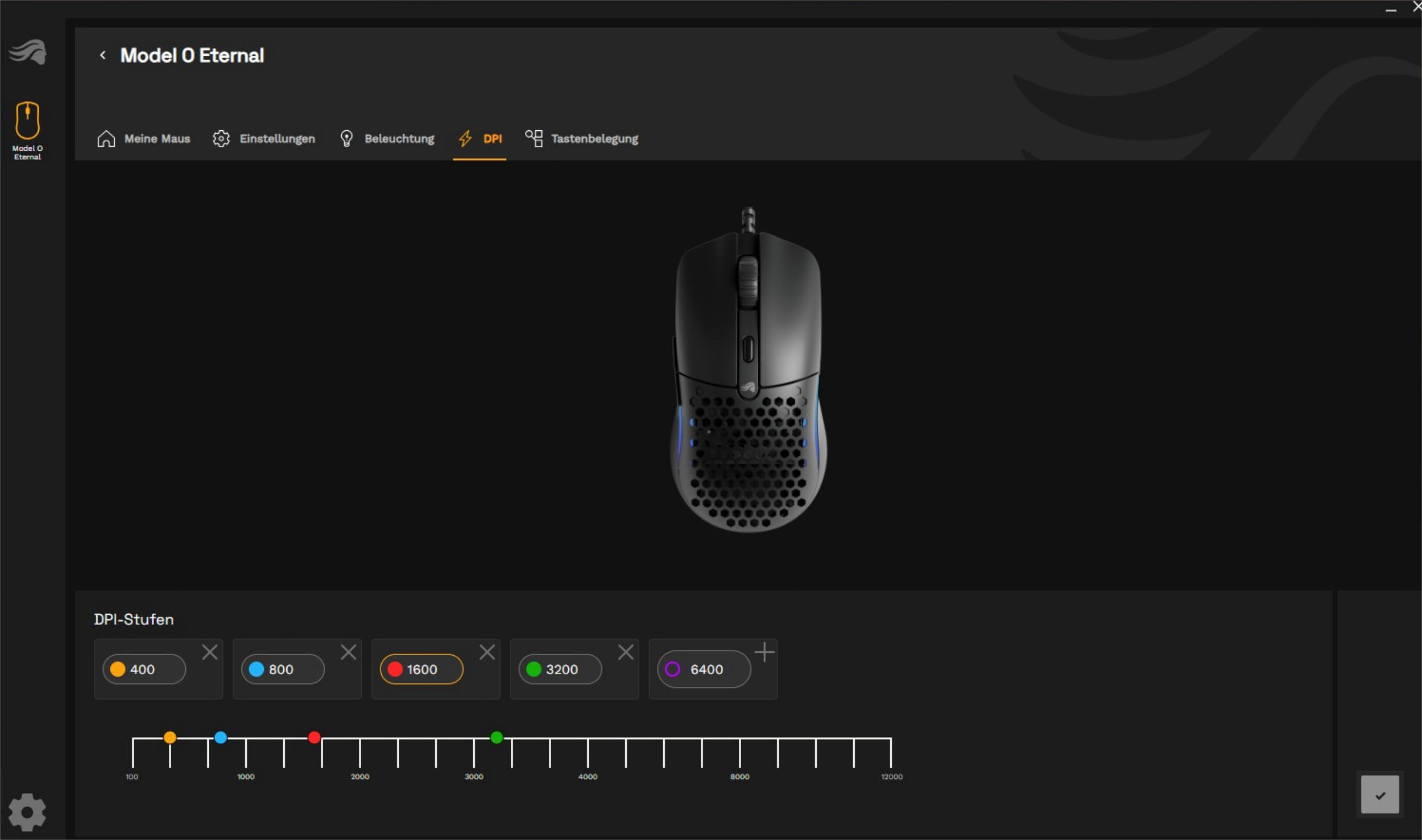Remove the 1600 DPI stage
1422x840 pixels.
(x=487, y=652)
